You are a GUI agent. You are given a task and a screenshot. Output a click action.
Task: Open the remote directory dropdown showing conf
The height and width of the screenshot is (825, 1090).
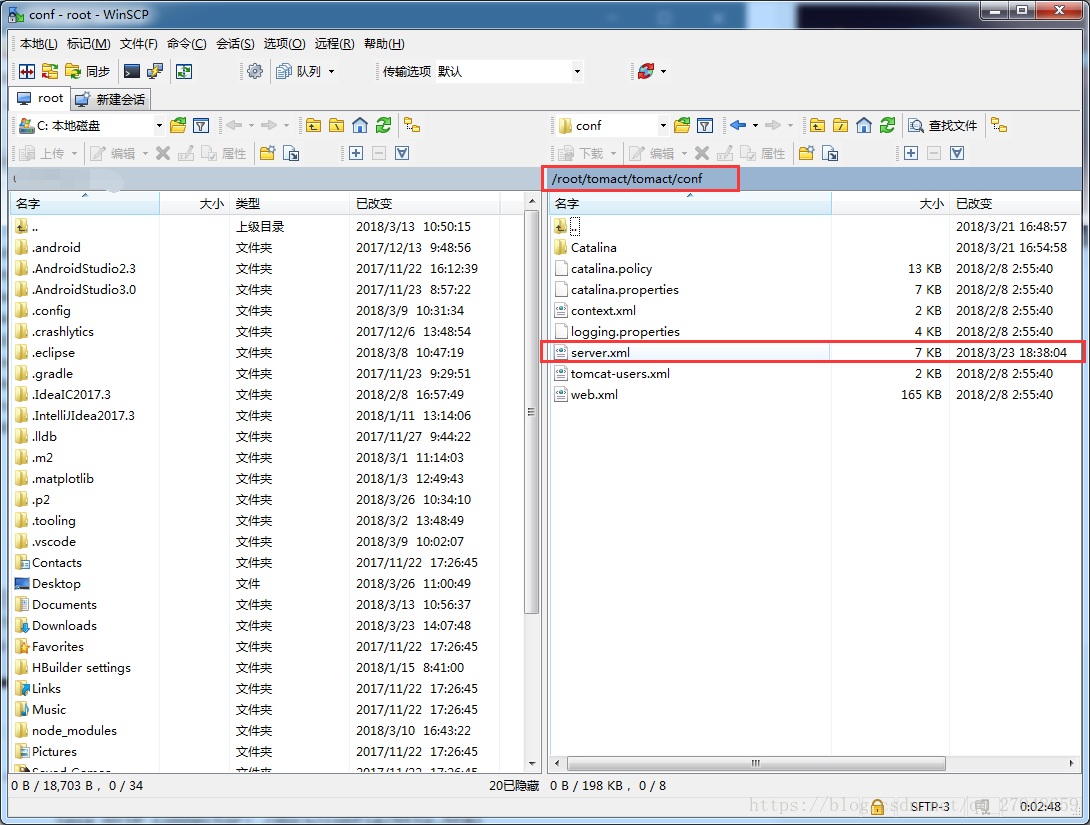point(612,126)
